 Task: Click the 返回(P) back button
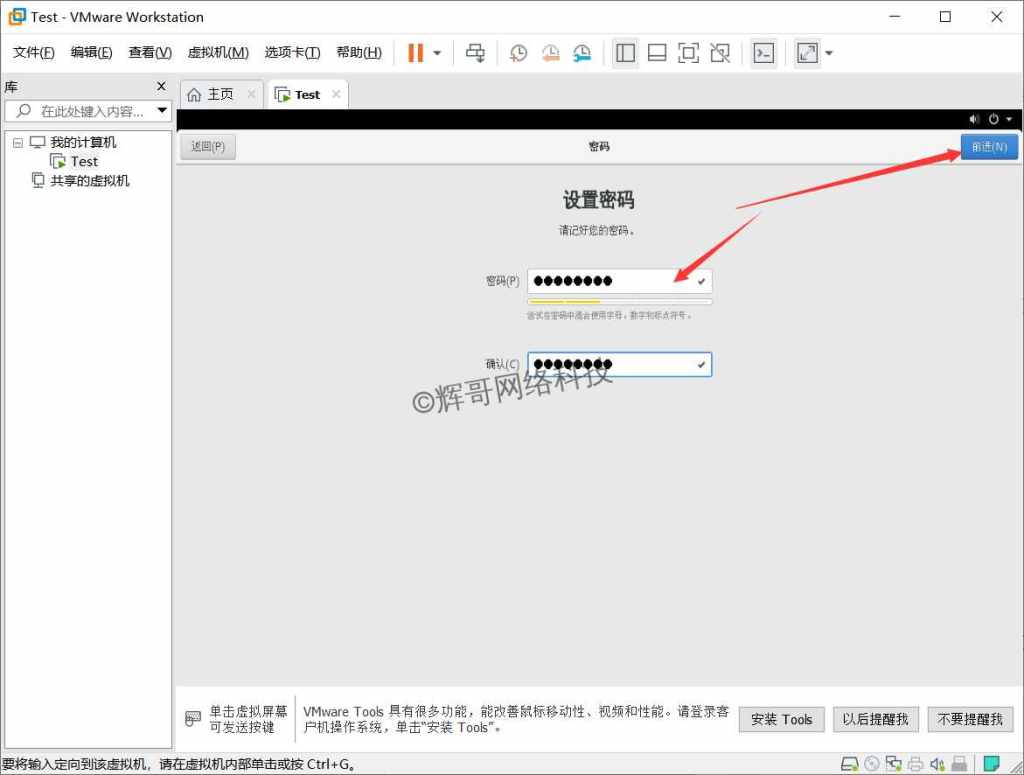(x=208, y=147)
